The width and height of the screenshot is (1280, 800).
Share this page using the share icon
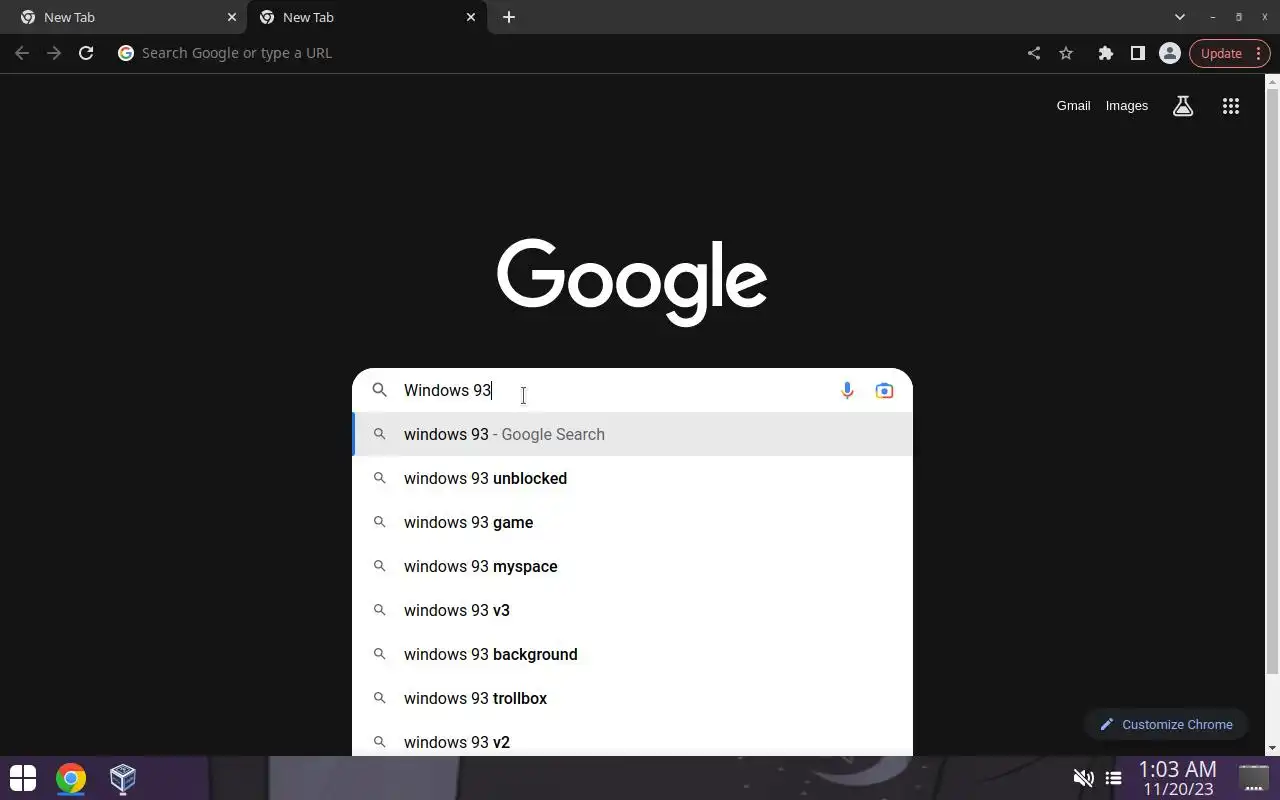(1034, 53)
